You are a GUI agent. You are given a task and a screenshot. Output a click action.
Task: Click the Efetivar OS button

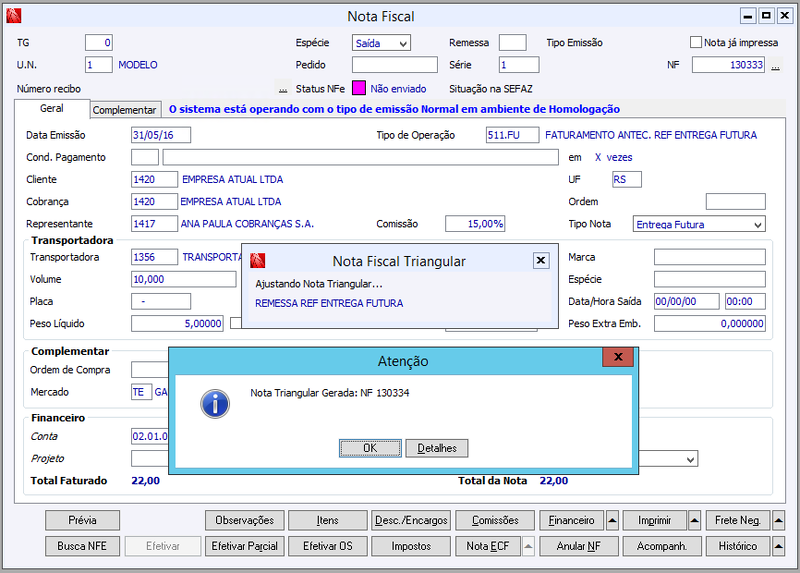328,546
